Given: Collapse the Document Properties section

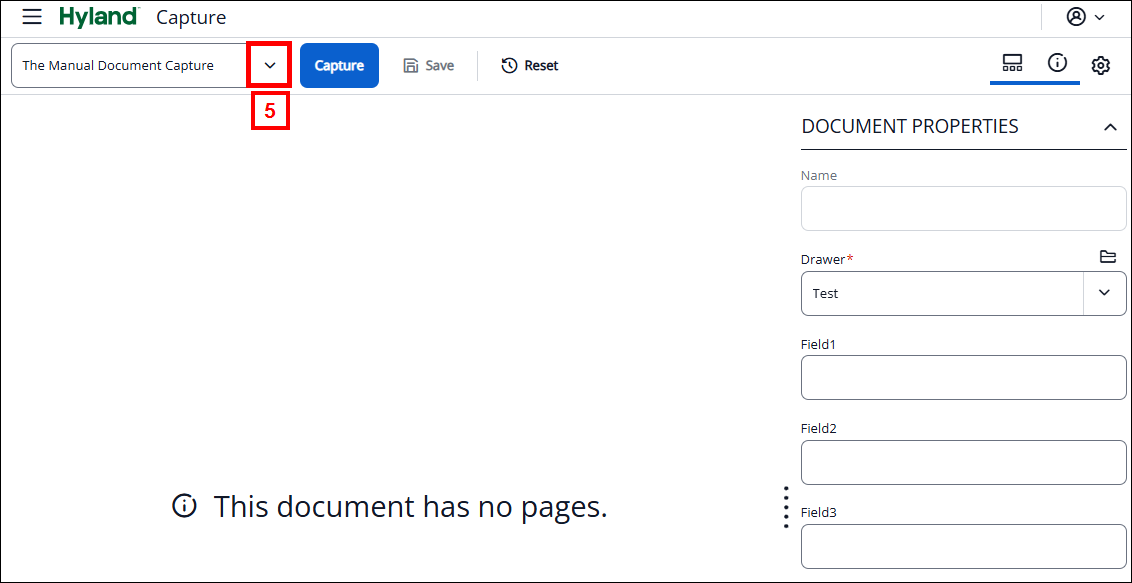Looking at the screenshot, I should (x=1110, y=127).
